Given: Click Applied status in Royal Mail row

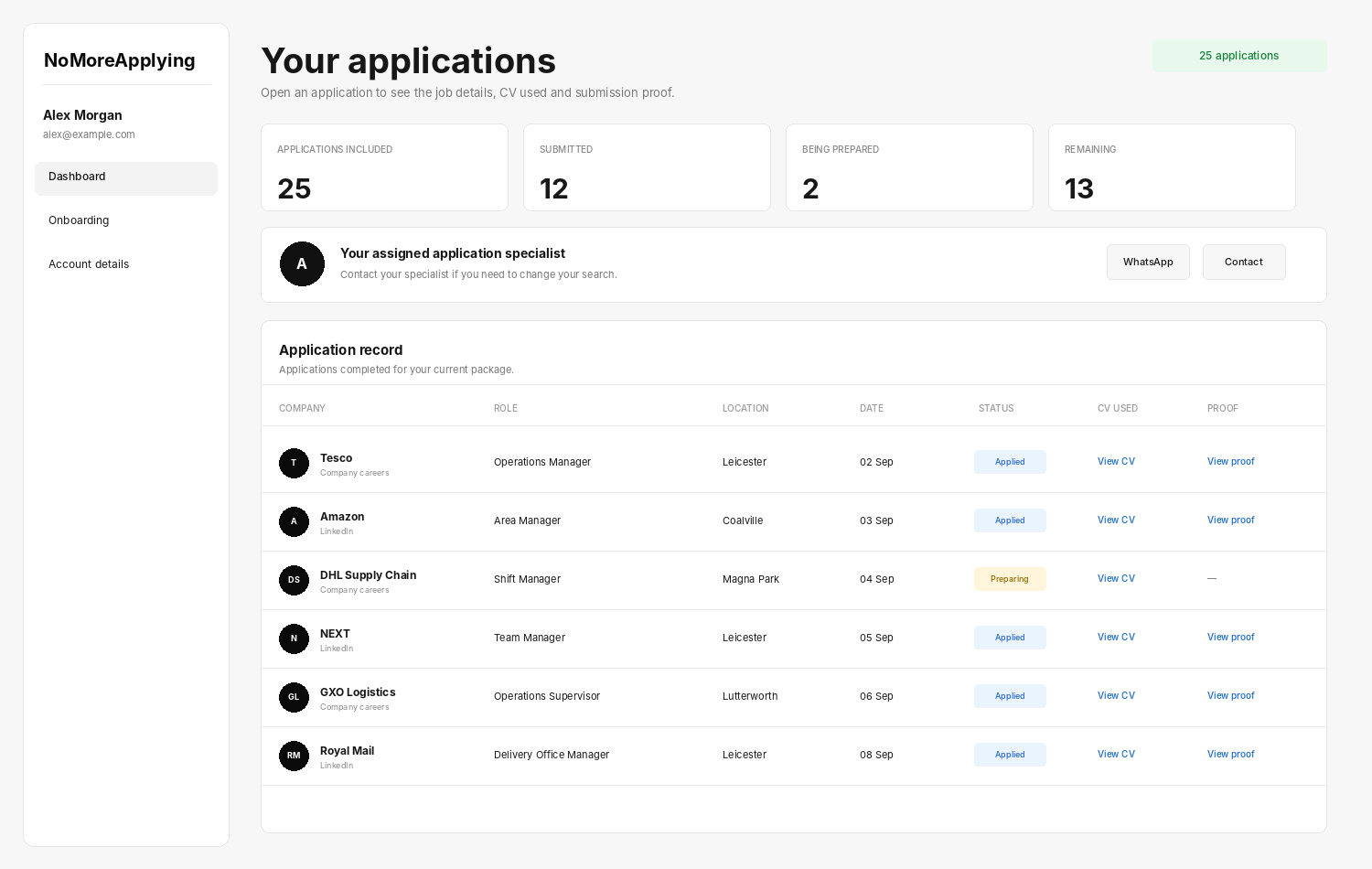Looking at the screenshot, I should [x=1010, y=755].
